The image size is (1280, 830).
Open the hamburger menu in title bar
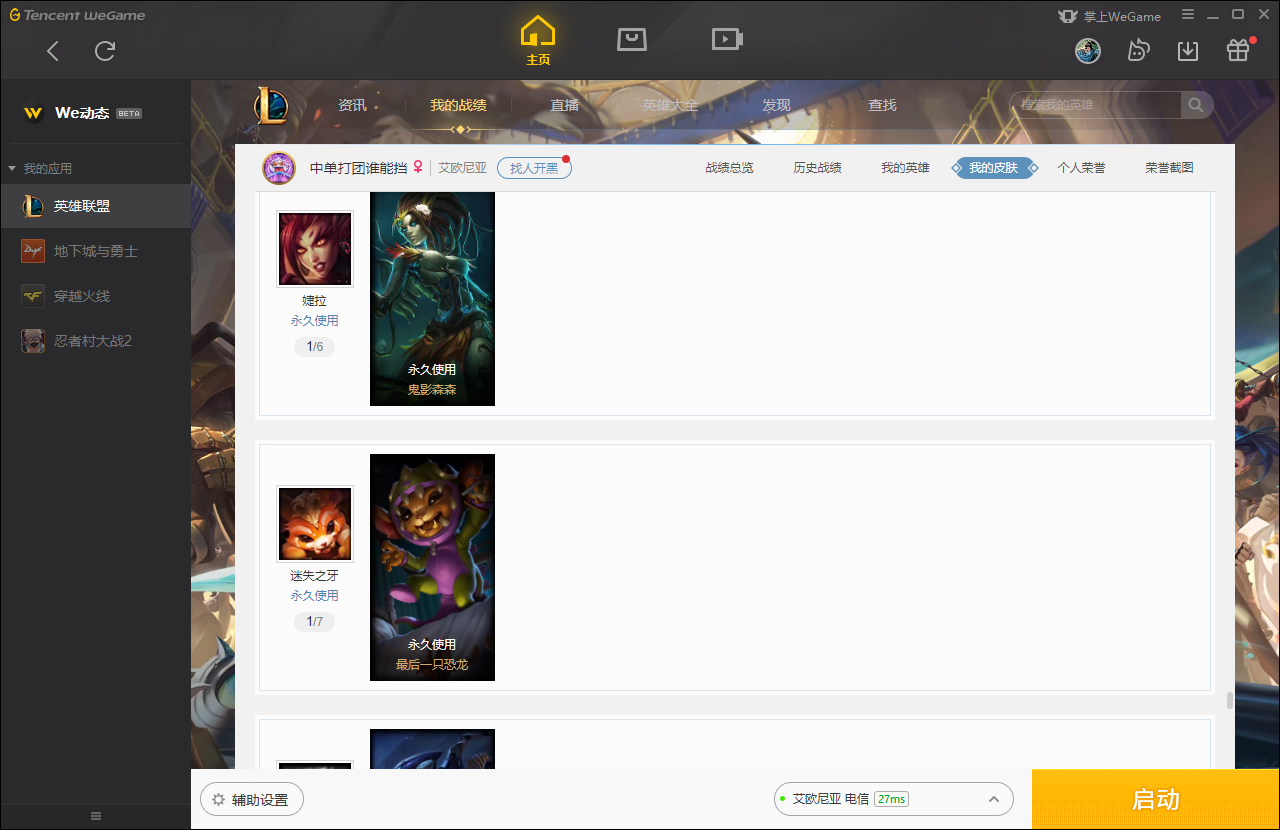[1188, 14]
